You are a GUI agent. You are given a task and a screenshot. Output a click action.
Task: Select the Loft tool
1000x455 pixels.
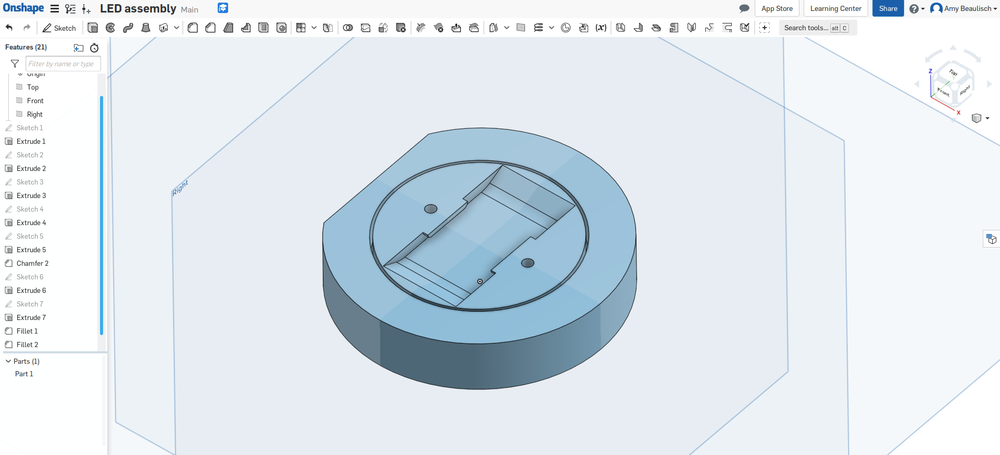pyautogui.click(x=145, y=27)
